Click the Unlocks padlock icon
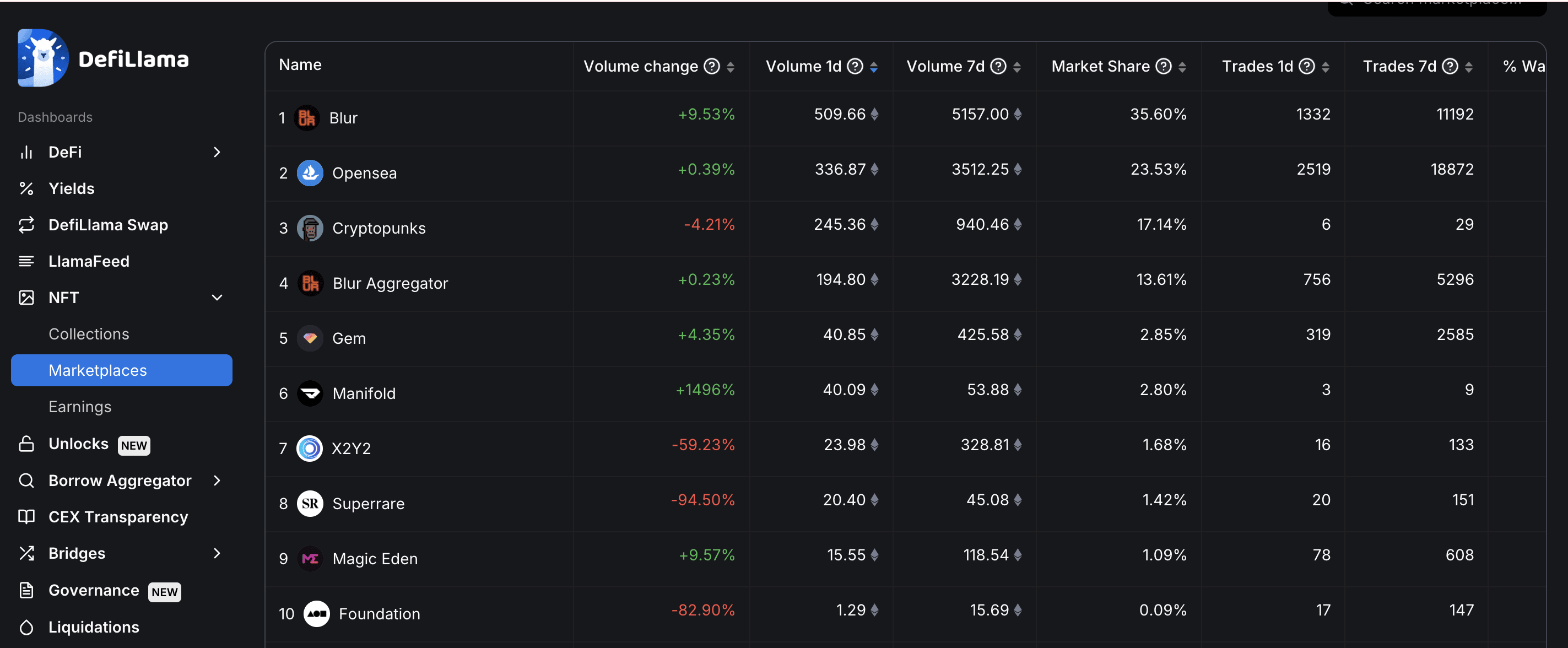 [26, 444]
